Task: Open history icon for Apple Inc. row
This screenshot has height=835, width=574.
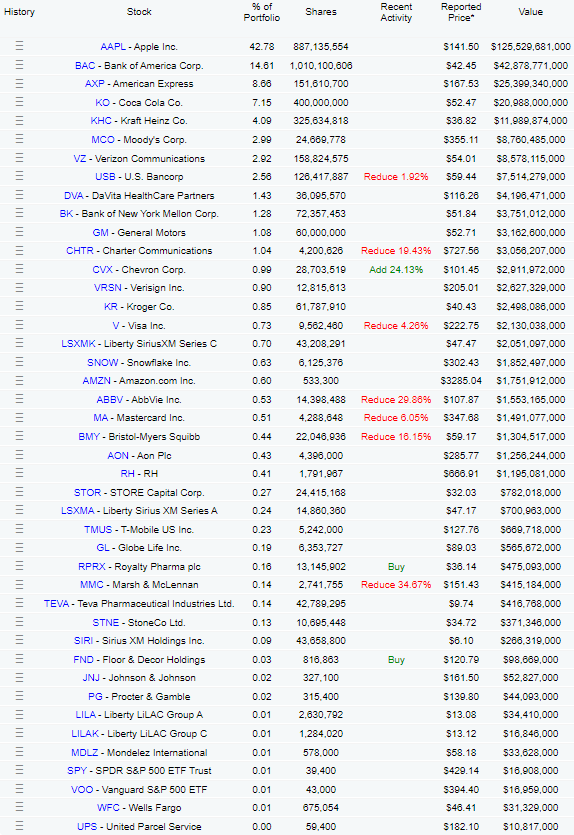Action: pos(20,46)
